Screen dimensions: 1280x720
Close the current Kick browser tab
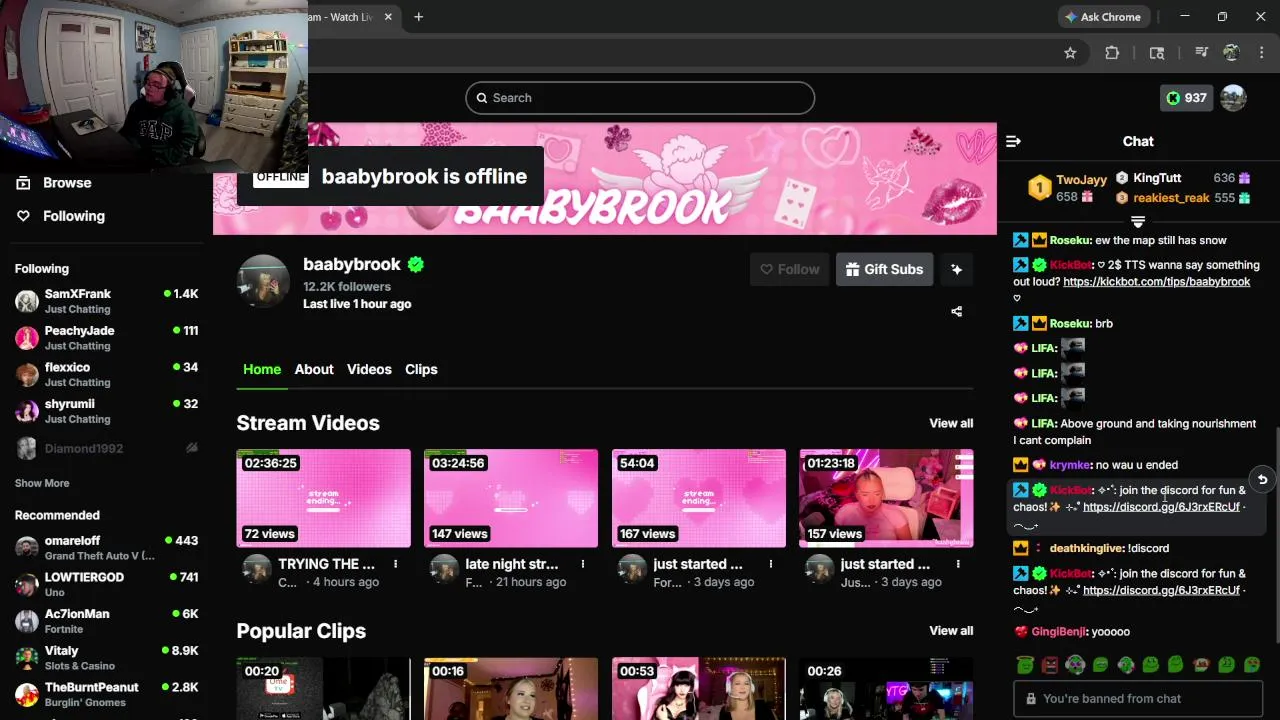tap(388, 17)
